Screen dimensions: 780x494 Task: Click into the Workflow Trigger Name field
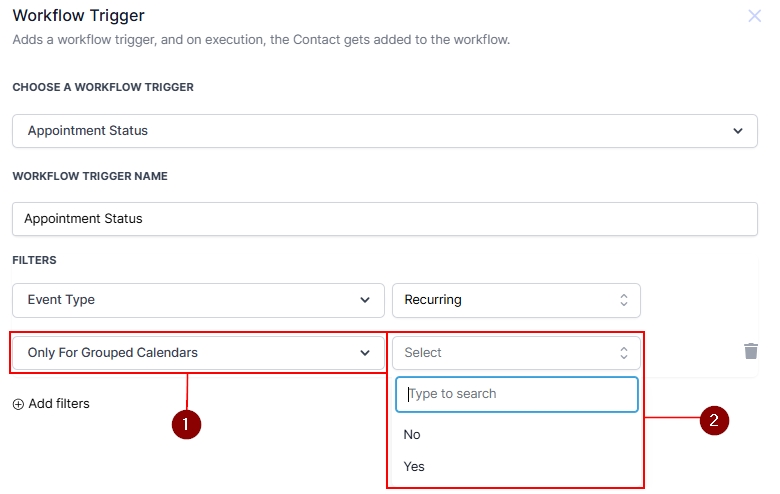pyautogui.click(x=384, y=219)
